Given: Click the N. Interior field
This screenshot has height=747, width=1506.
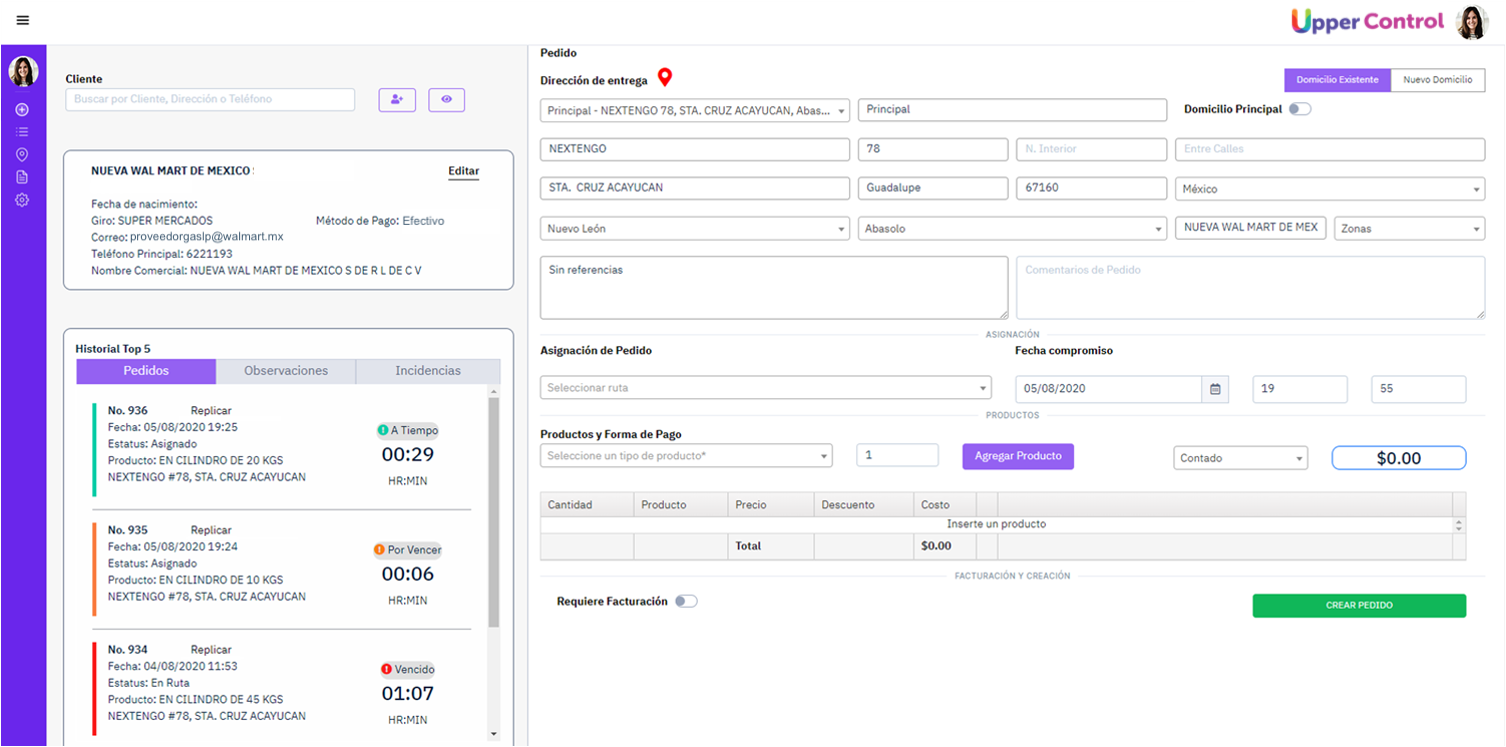Looking at the screenshot, I should (x=1091, y=149).
